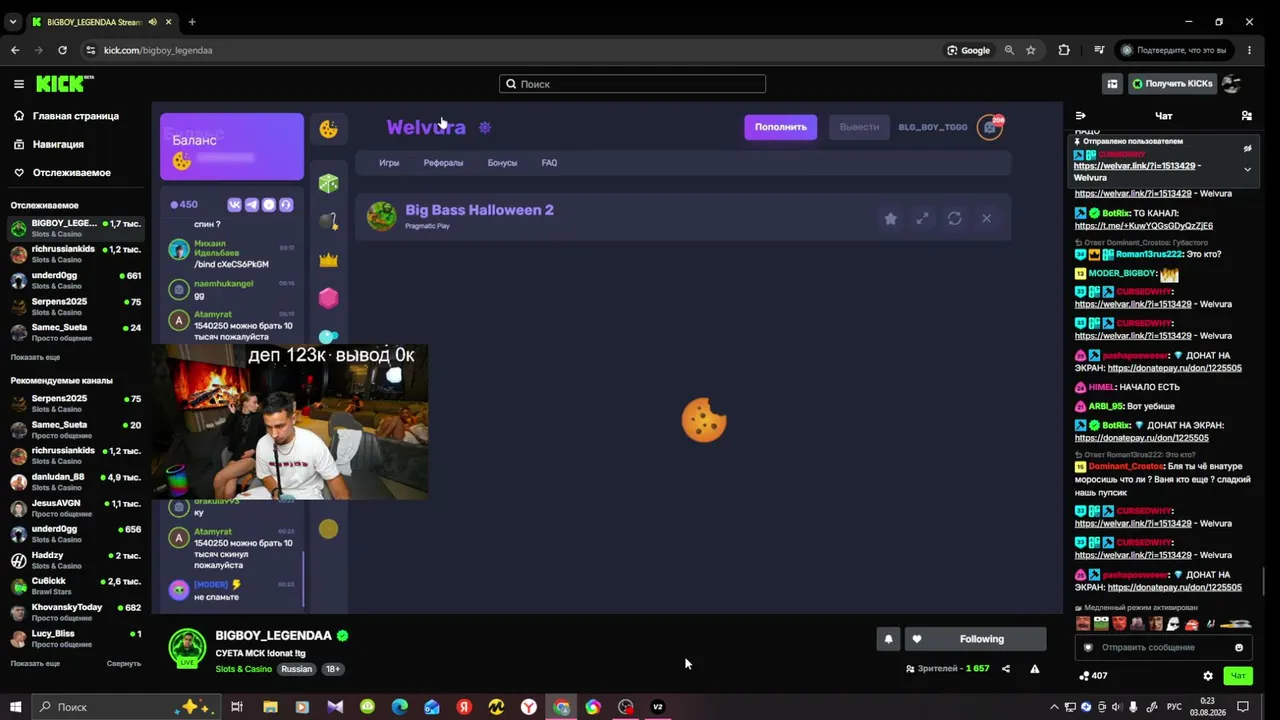Image resolution: width=1280 pixels, height=720 pixels.
Task: Open JesusAVGN recommended channel
Action: coord(76,507)
